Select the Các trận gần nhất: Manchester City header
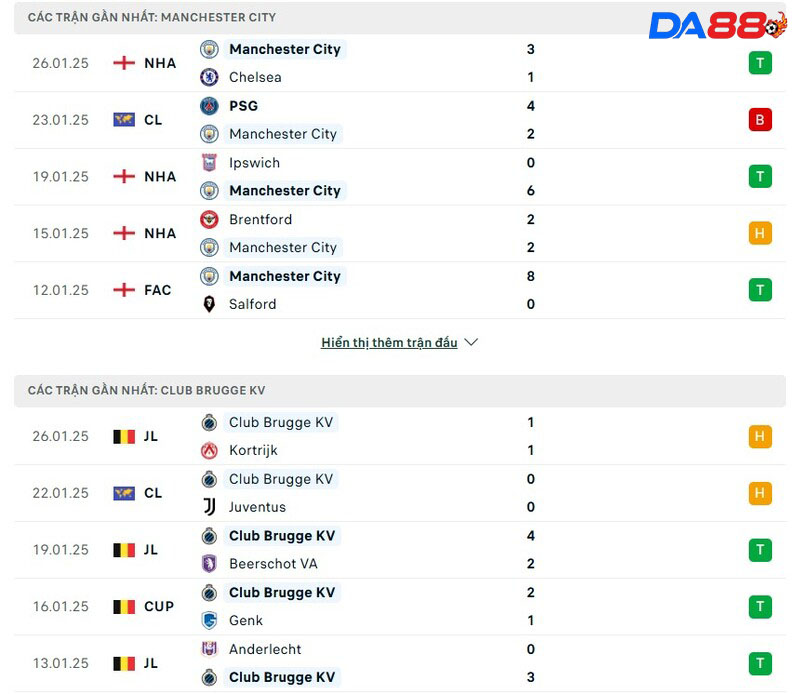The height and width of the screenshot is (694, 800). 152,18
